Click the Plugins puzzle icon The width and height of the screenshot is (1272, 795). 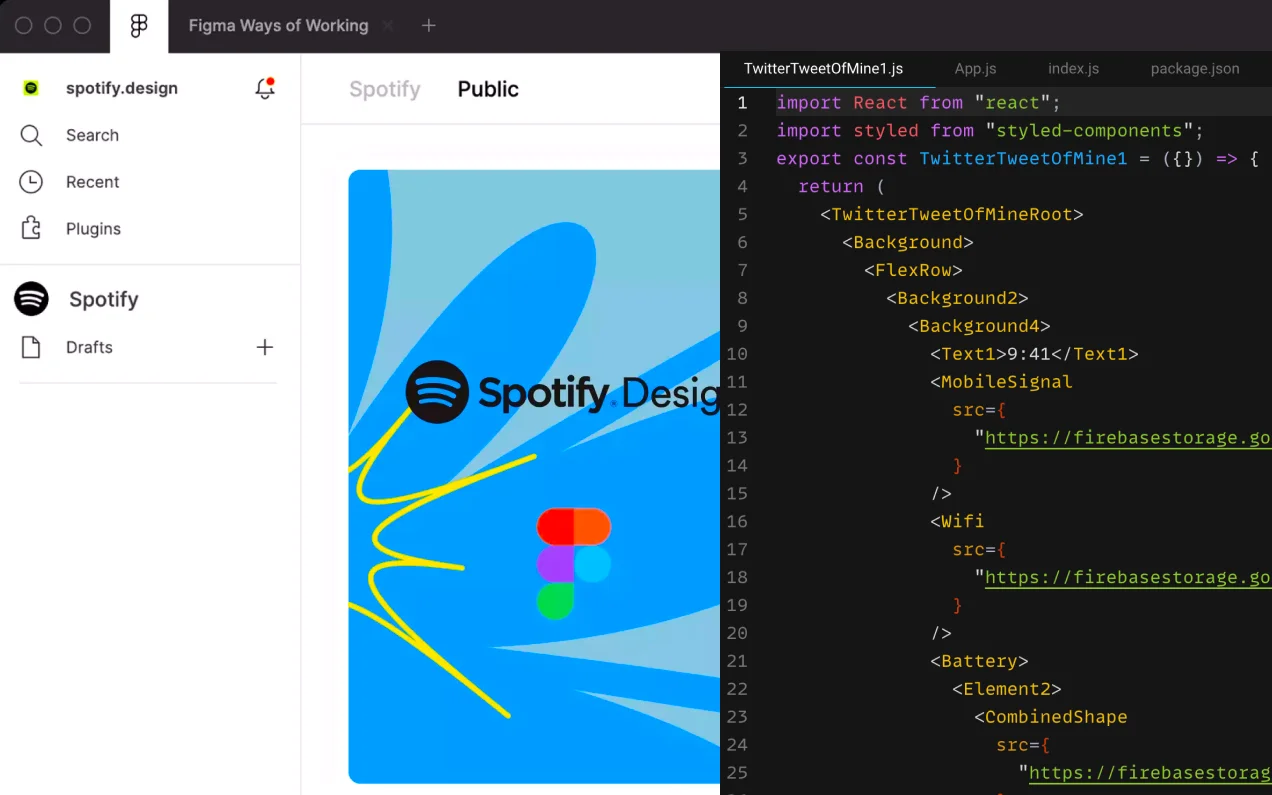31,228
